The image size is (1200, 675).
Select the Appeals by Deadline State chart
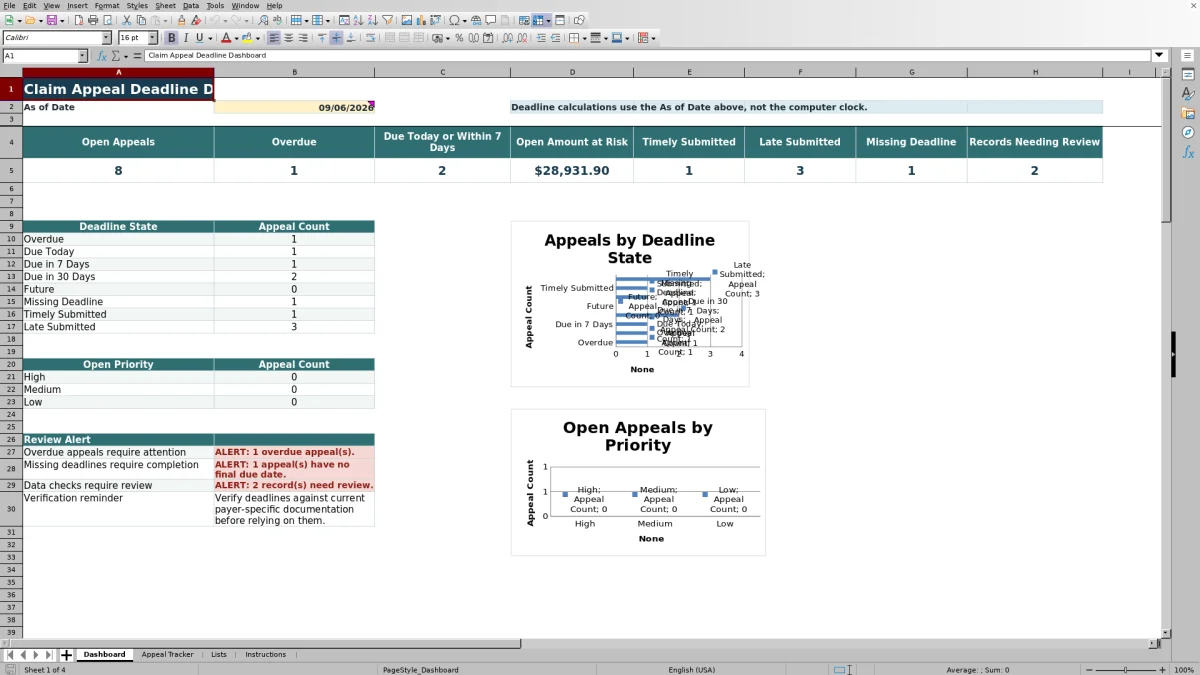[x=630, y=304]
